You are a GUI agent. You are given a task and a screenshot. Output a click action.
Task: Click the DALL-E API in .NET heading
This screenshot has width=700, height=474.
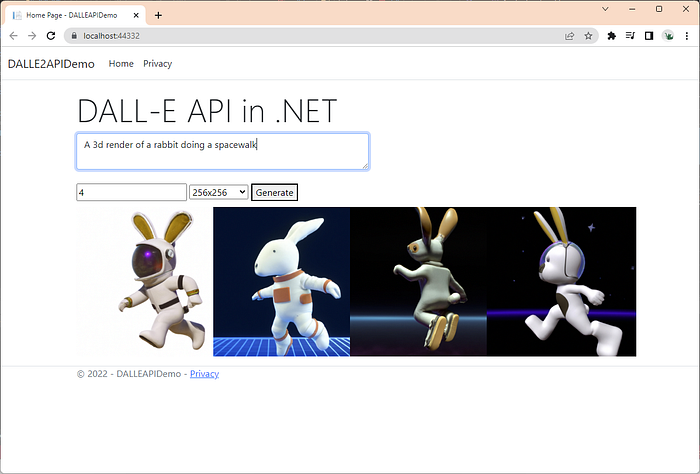207,111
